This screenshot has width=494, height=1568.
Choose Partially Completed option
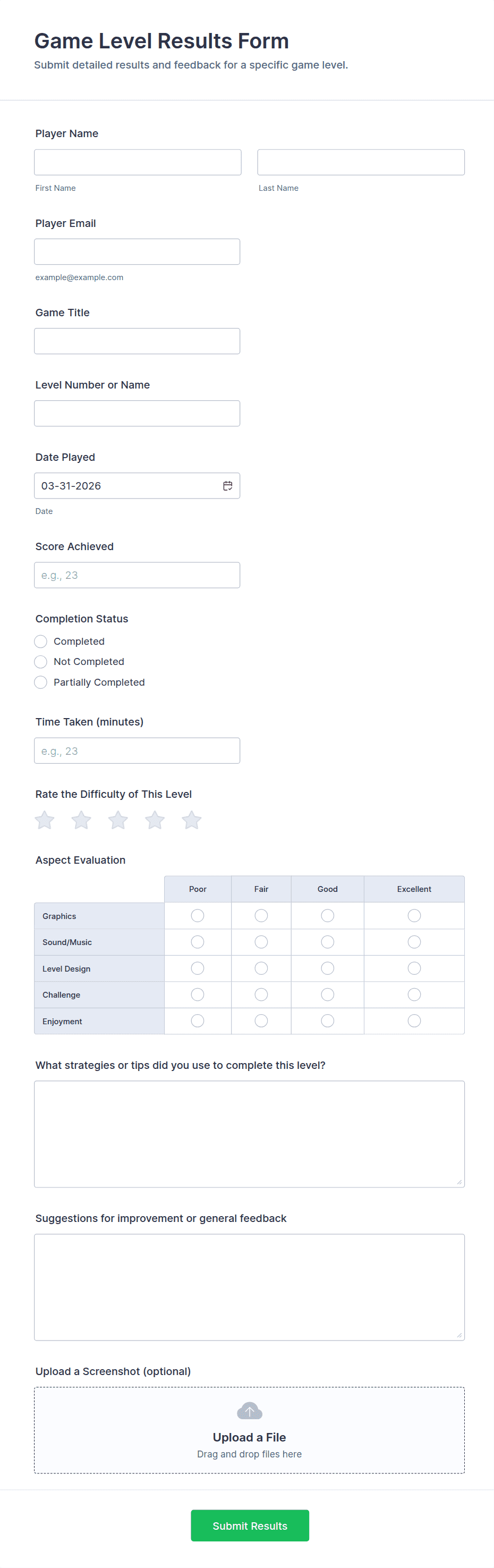tap(41, 682)
